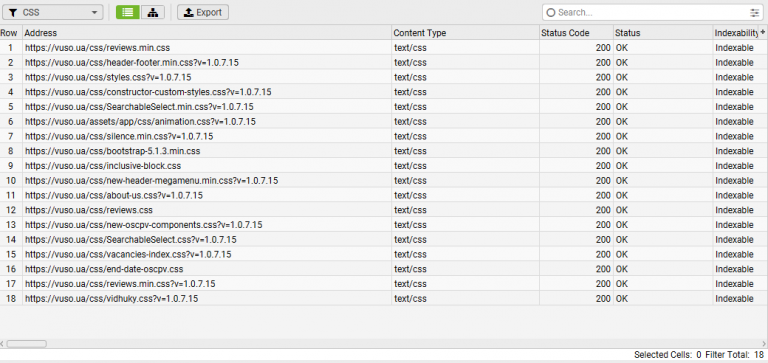Viewport: 768px width, 363px height.
Task: Click status code 200 in row 5
Action: point(576,107)
